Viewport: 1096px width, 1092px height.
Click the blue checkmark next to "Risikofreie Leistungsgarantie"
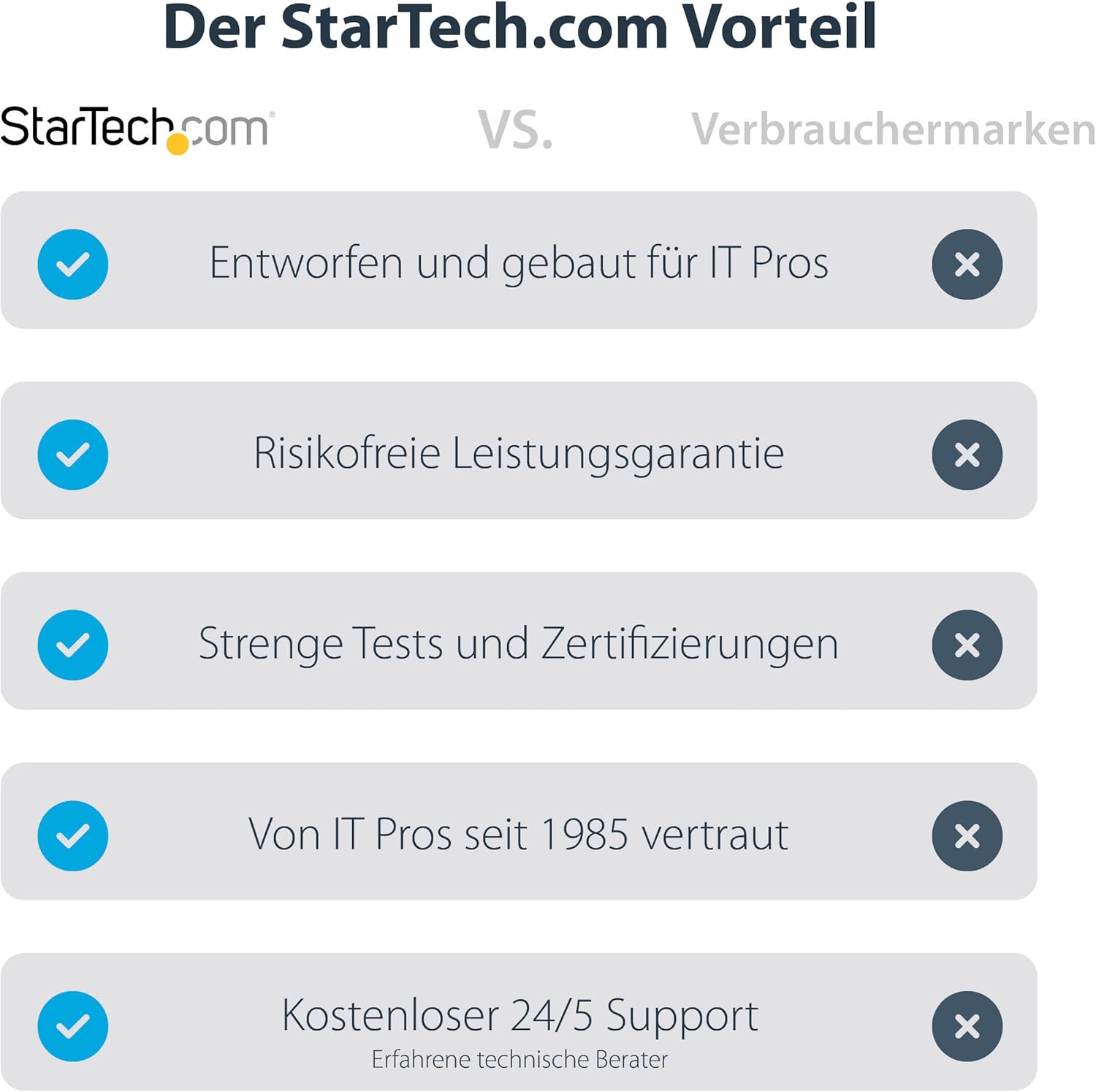(73, 455)
